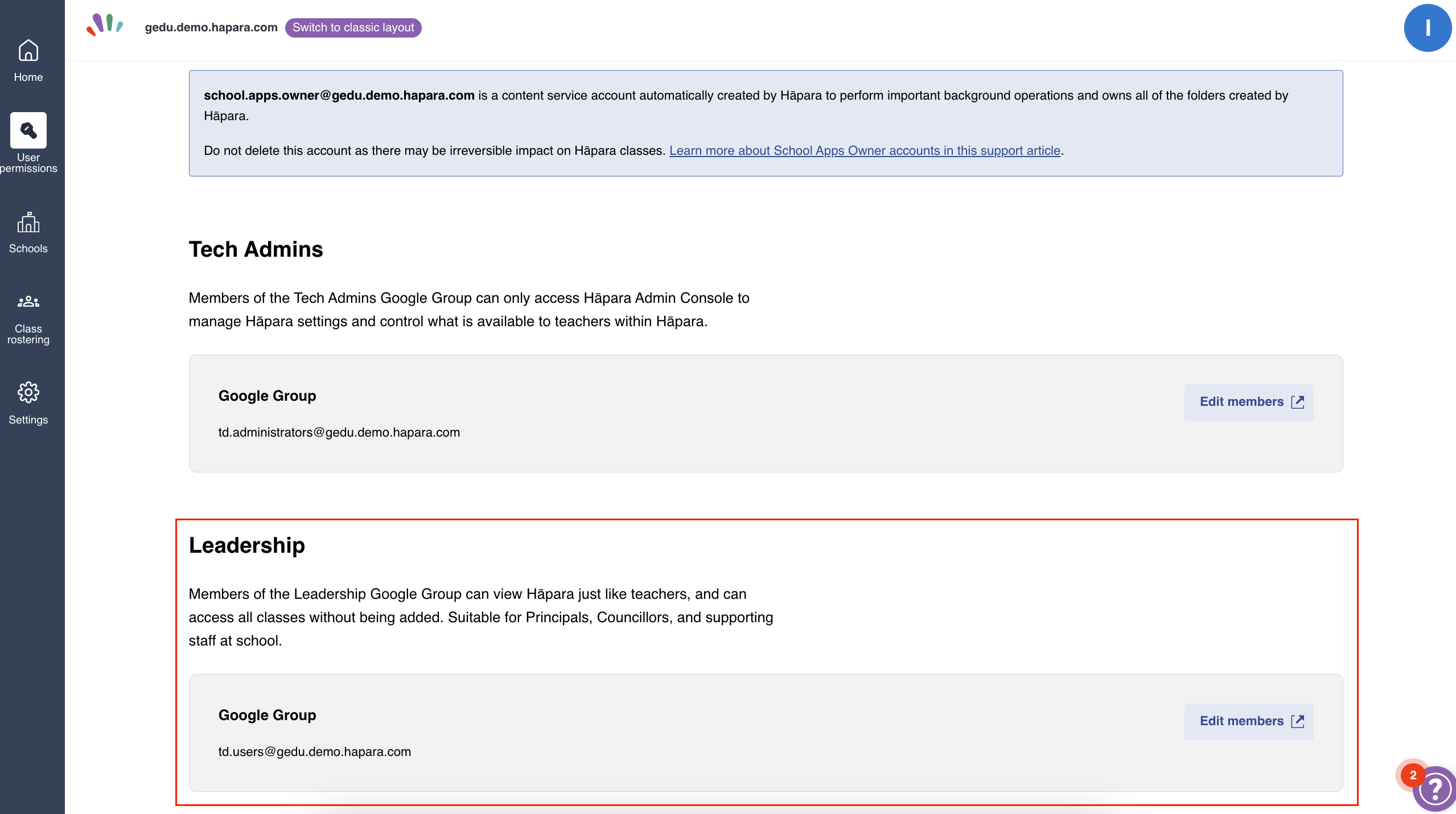1456x814 pixels.
Task: Click Google Group label in Leadership card
Action: (x=267, y=715)
